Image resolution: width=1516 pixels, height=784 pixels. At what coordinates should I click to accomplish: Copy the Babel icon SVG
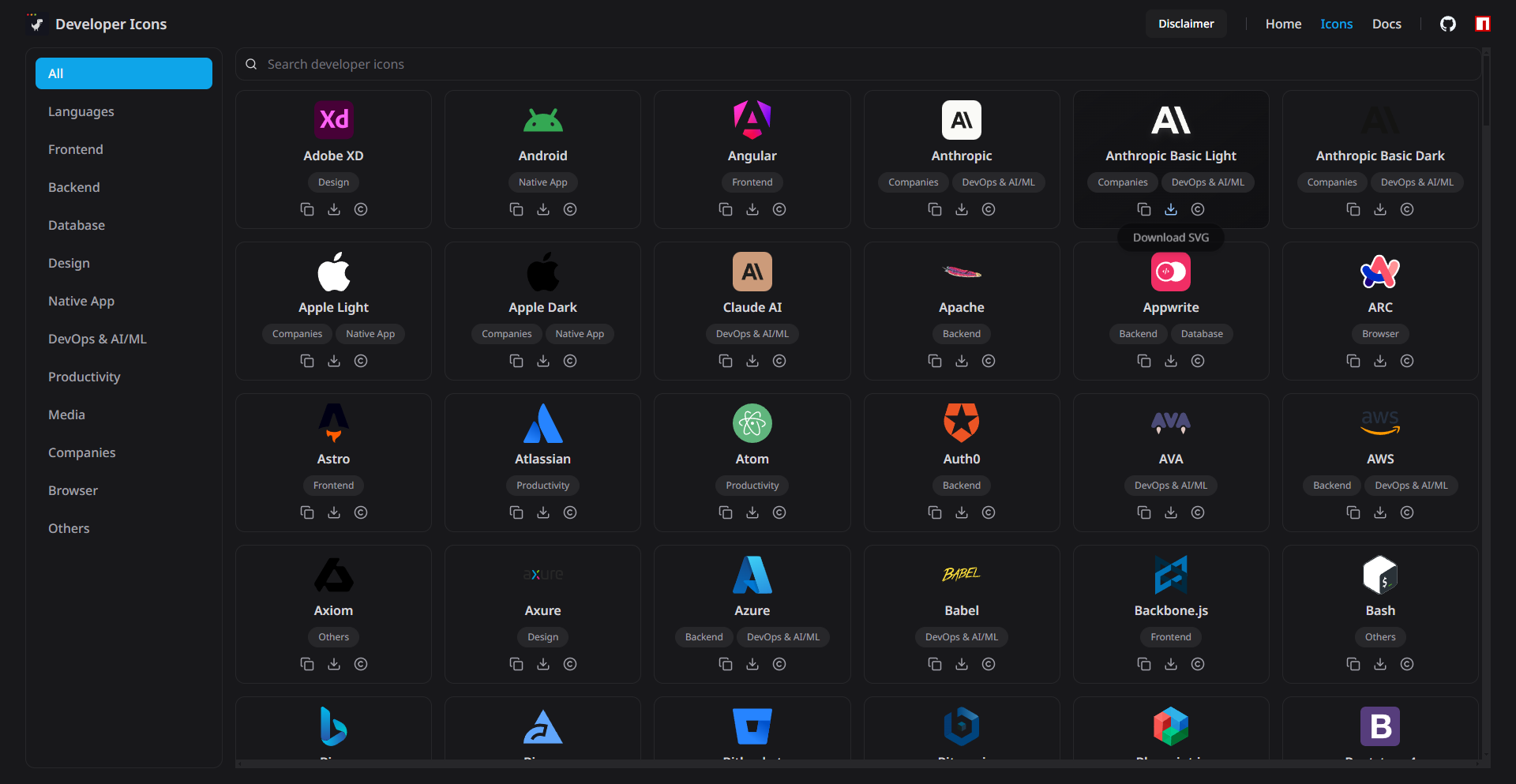pos(935,664)
